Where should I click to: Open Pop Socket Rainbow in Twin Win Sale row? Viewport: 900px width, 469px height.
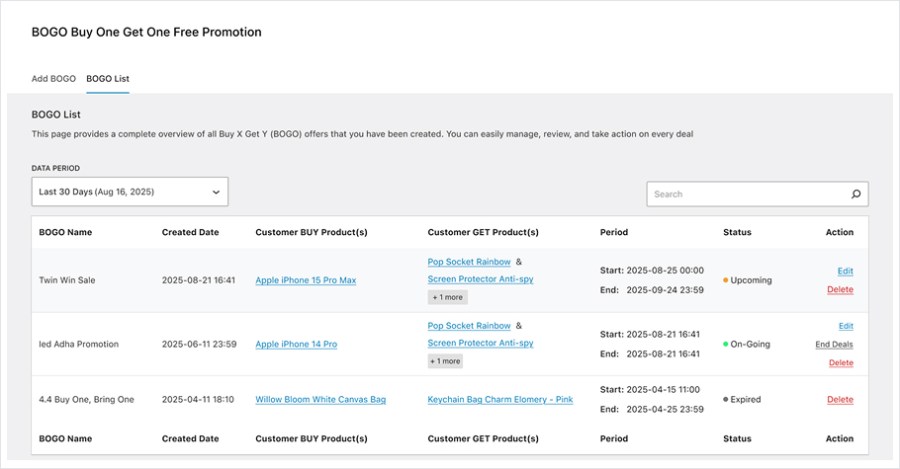click(469, 262)
